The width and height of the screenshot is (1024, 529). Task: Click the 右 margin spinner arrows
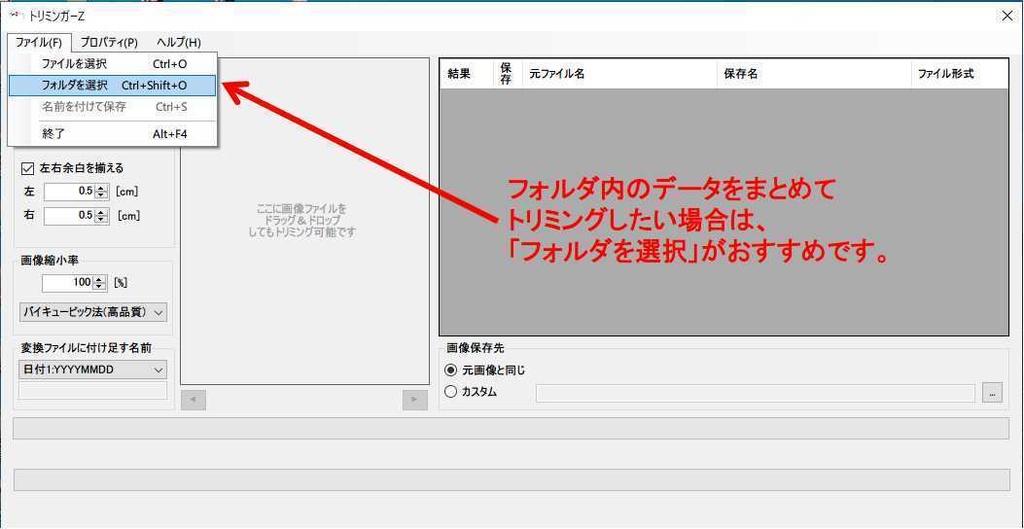(x=101, y=216)
